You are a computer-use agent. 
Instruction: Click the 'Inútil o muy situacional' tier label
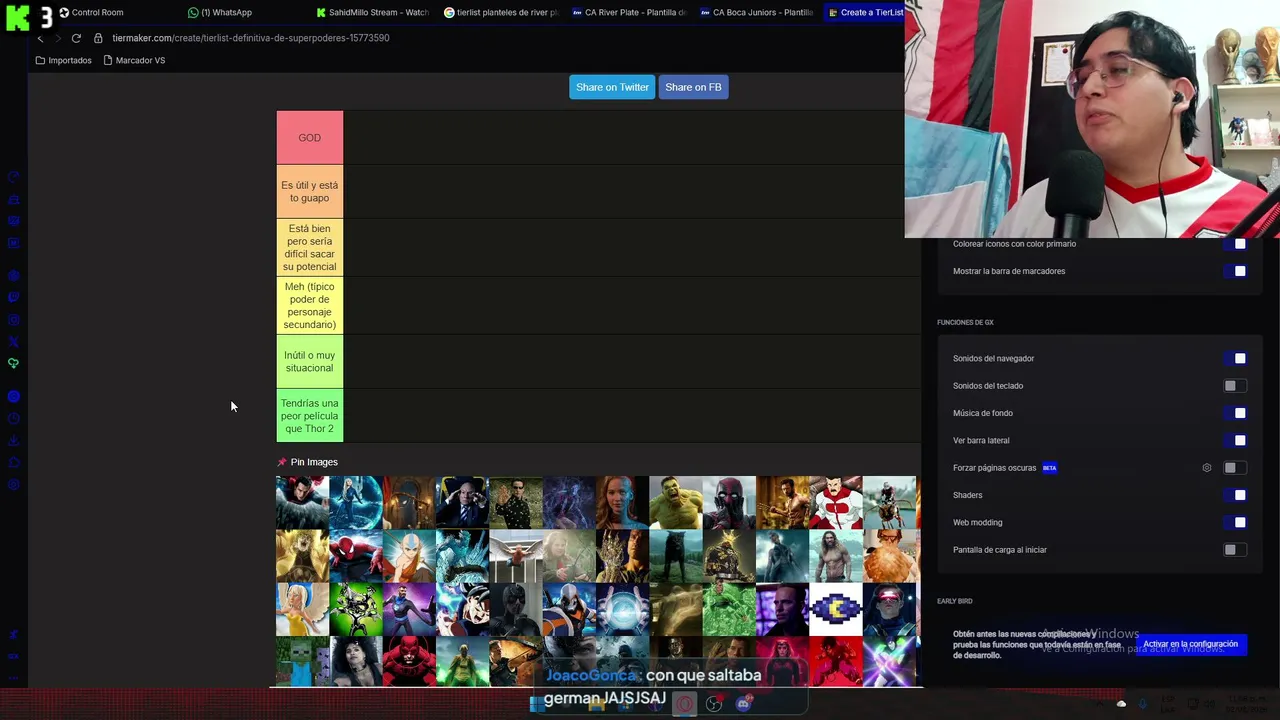(x=310, y=362)
